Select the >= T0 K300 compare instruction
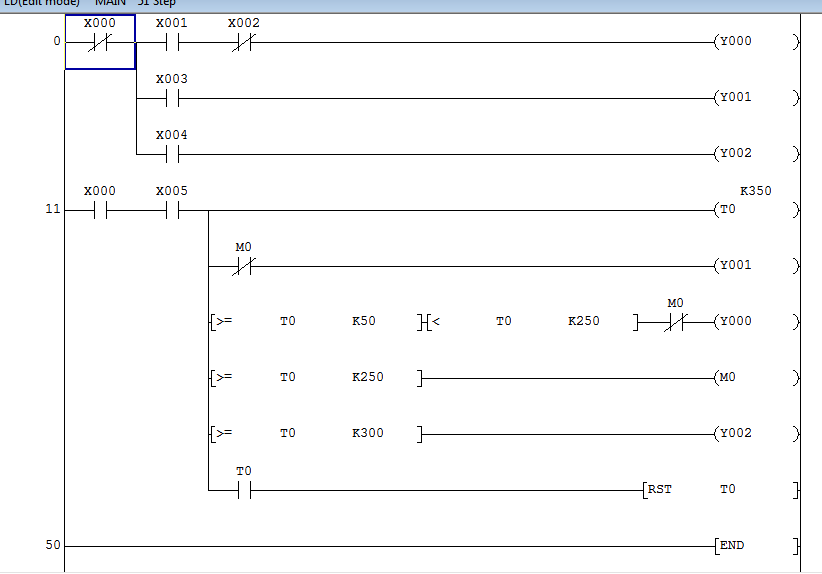Viewport: 822px width, 574px height. (316, 434)
